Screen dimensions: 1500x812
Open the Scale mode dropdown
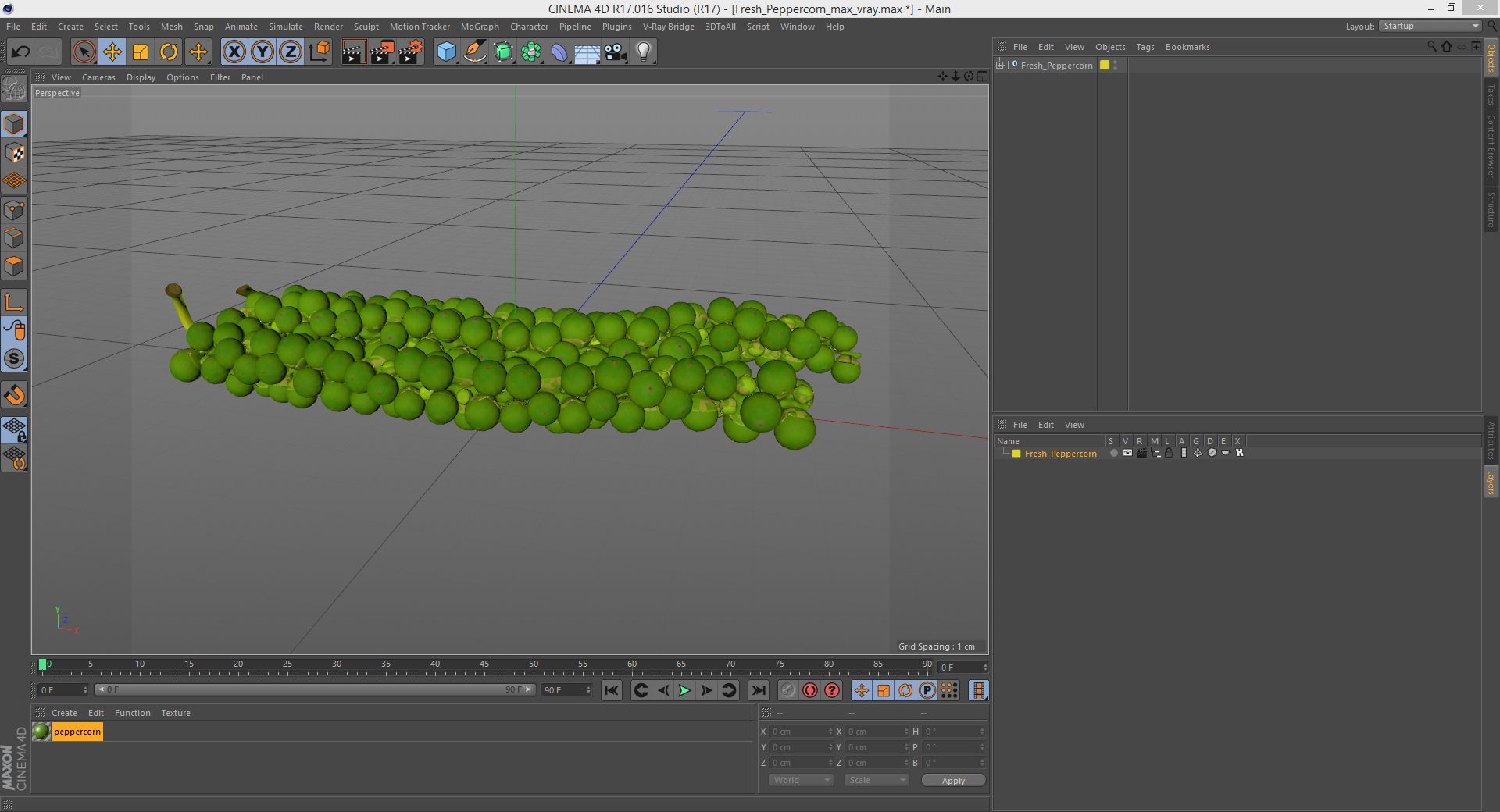tap(877, 780)
